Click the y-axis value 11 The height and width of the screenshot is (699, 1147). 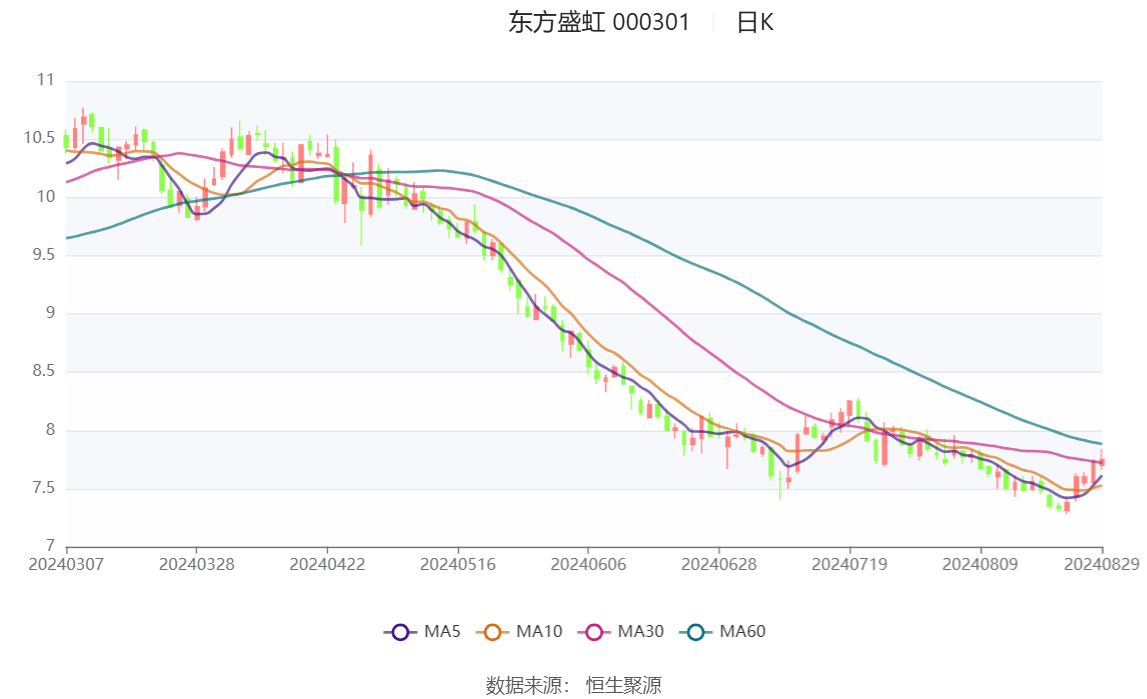(x=45, y=80)
